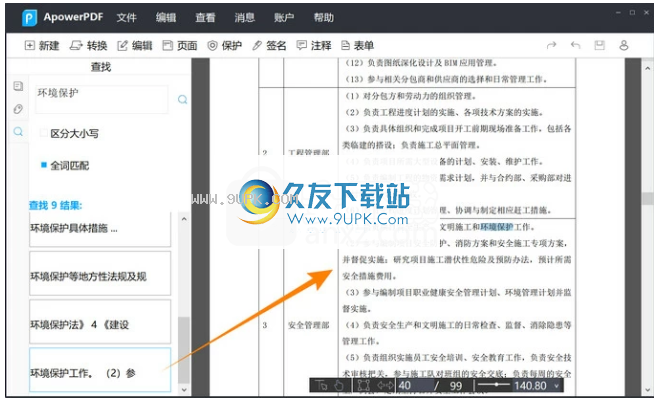
Task: Select the hand pan tool
Action: coord(339,386)
